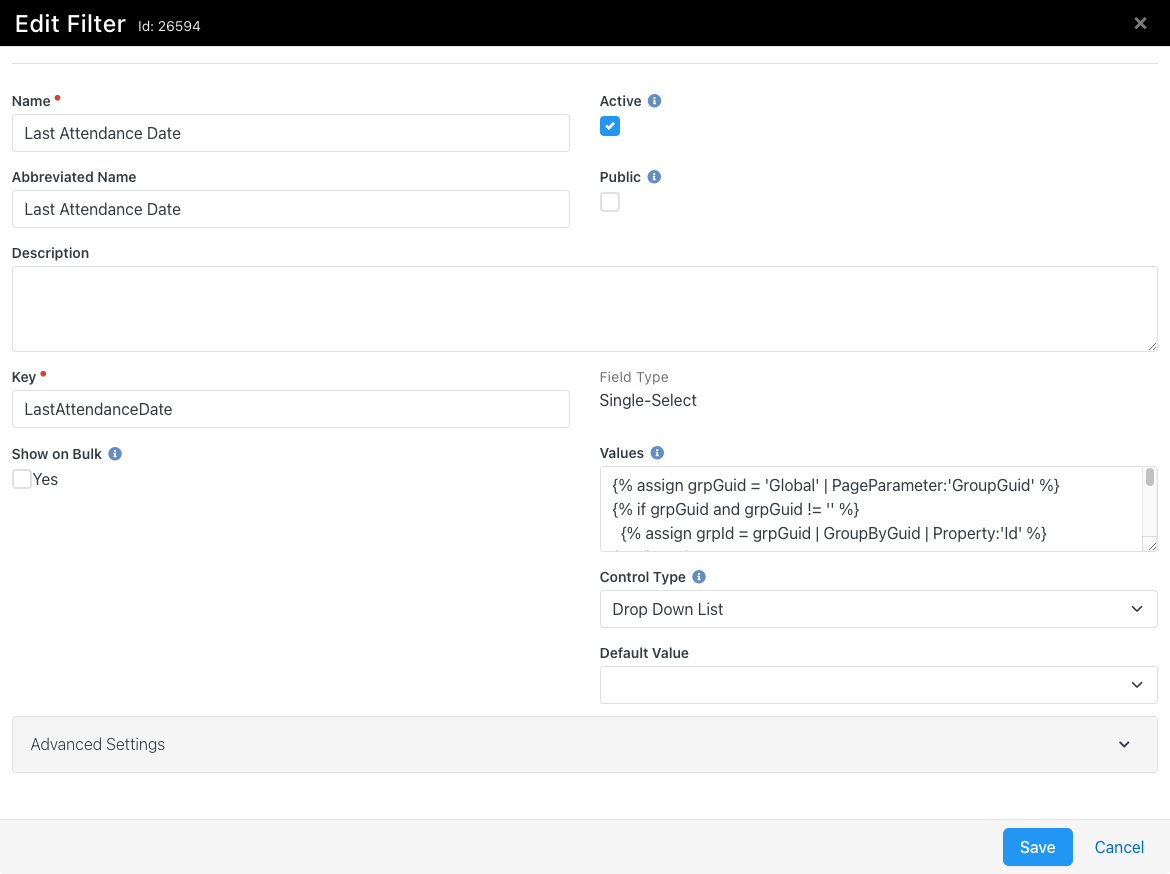Click the Edit Filter title
Image resolution: width=1170 pixels, height=874 pixels.
[70, 24]
